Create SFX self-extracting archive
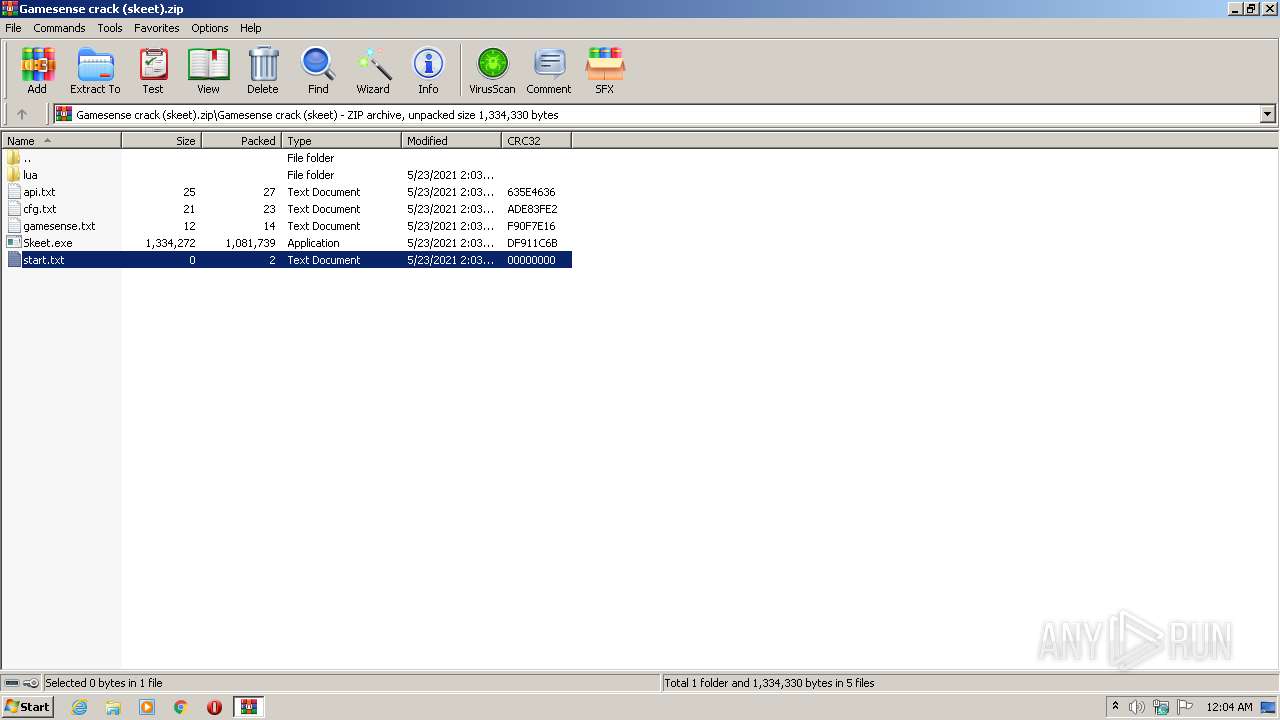 605,70
